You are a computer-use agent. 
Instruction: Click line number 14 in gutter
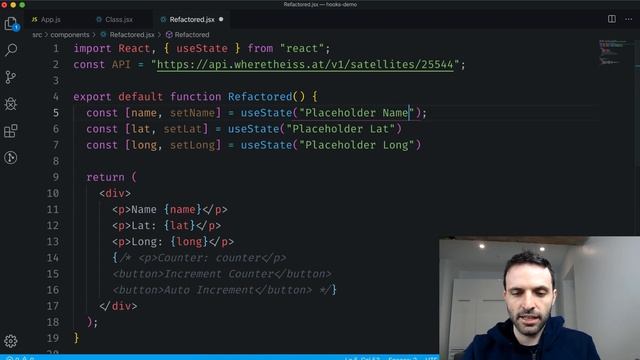pos(53,258)
